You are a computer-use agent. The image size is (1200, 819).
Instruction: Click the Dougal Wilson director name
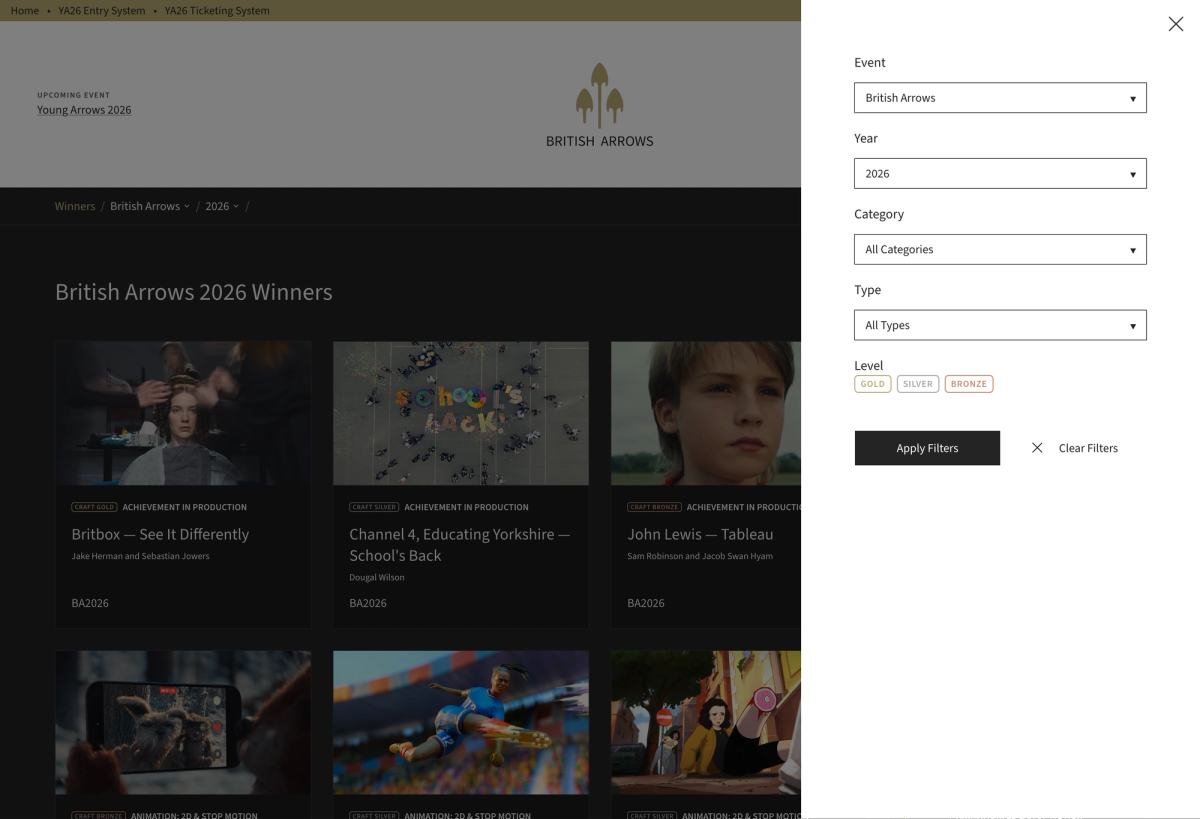coord(377,577)
